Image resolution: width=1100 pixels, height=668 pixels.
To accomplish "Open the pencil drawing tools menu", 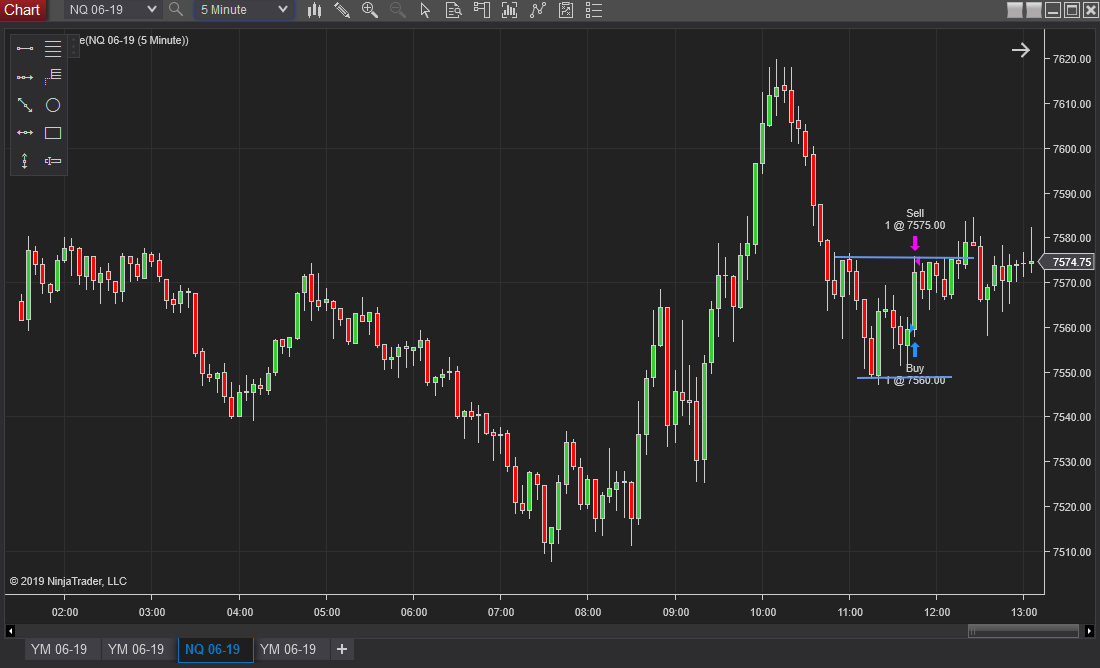I will click(x=342, y=10).
